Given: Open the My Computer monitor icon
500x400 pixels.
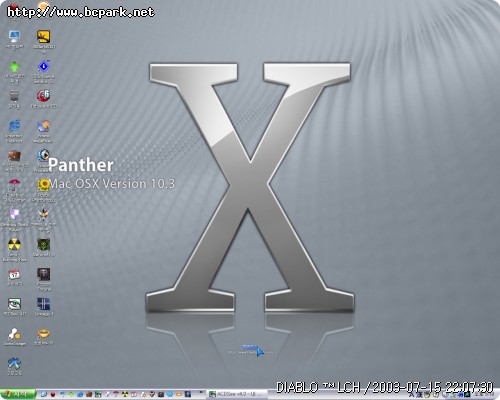Looking at the screenshot, I should tap(14, 36).
